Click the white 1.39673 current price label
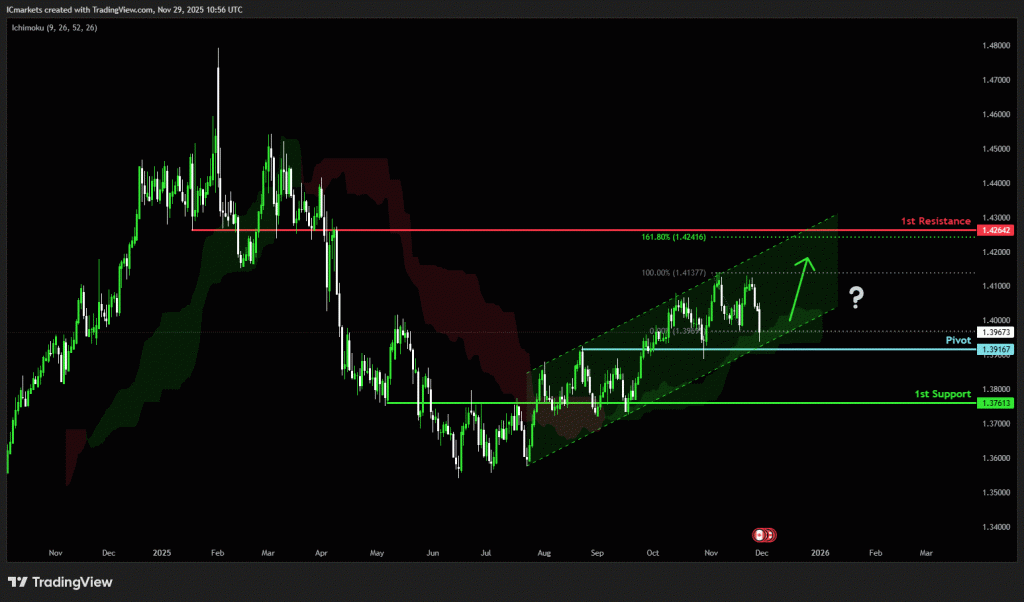1024x602 pixels. [997, 331]
